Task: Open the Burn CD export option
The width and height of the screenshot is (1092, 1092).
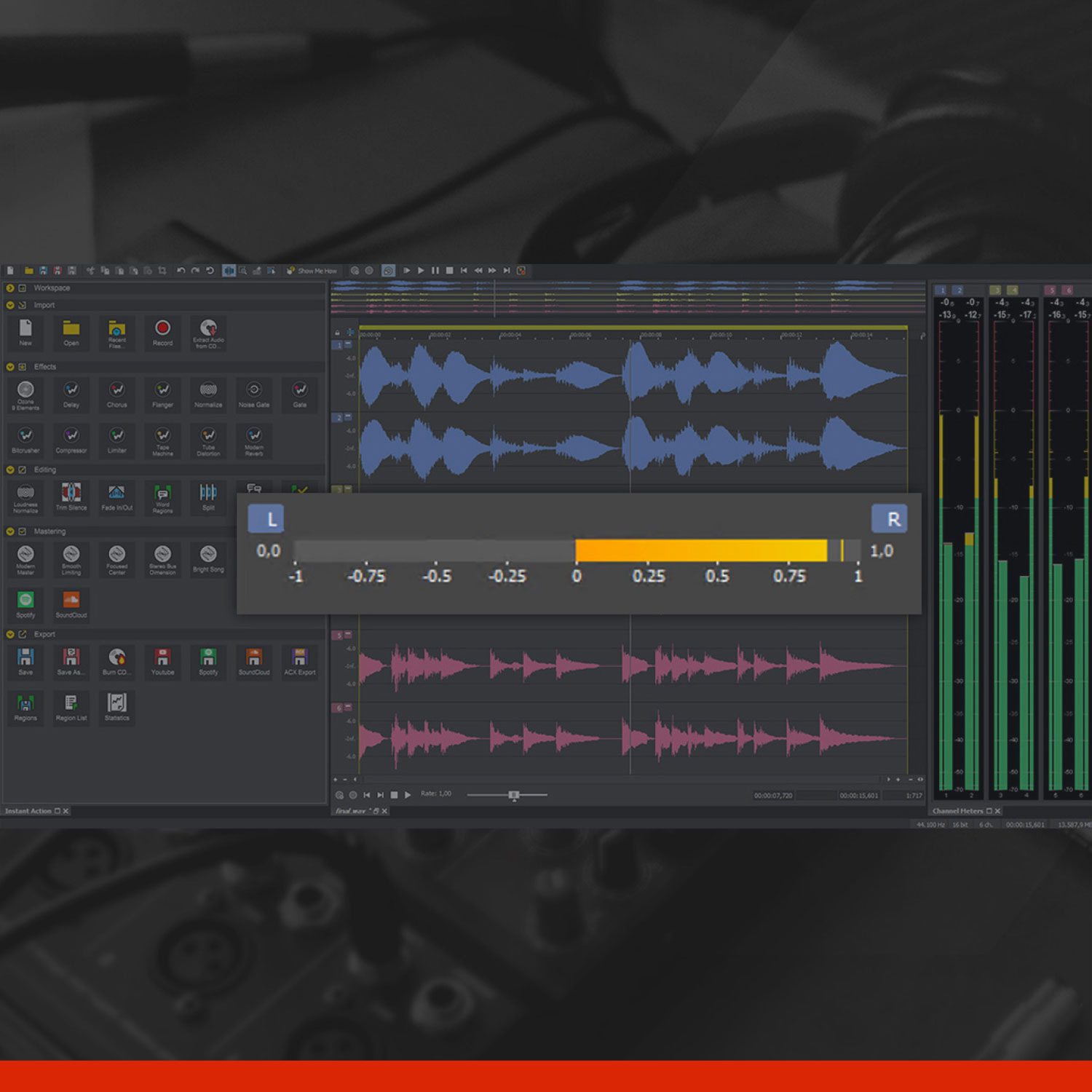Action: point(116,661)
